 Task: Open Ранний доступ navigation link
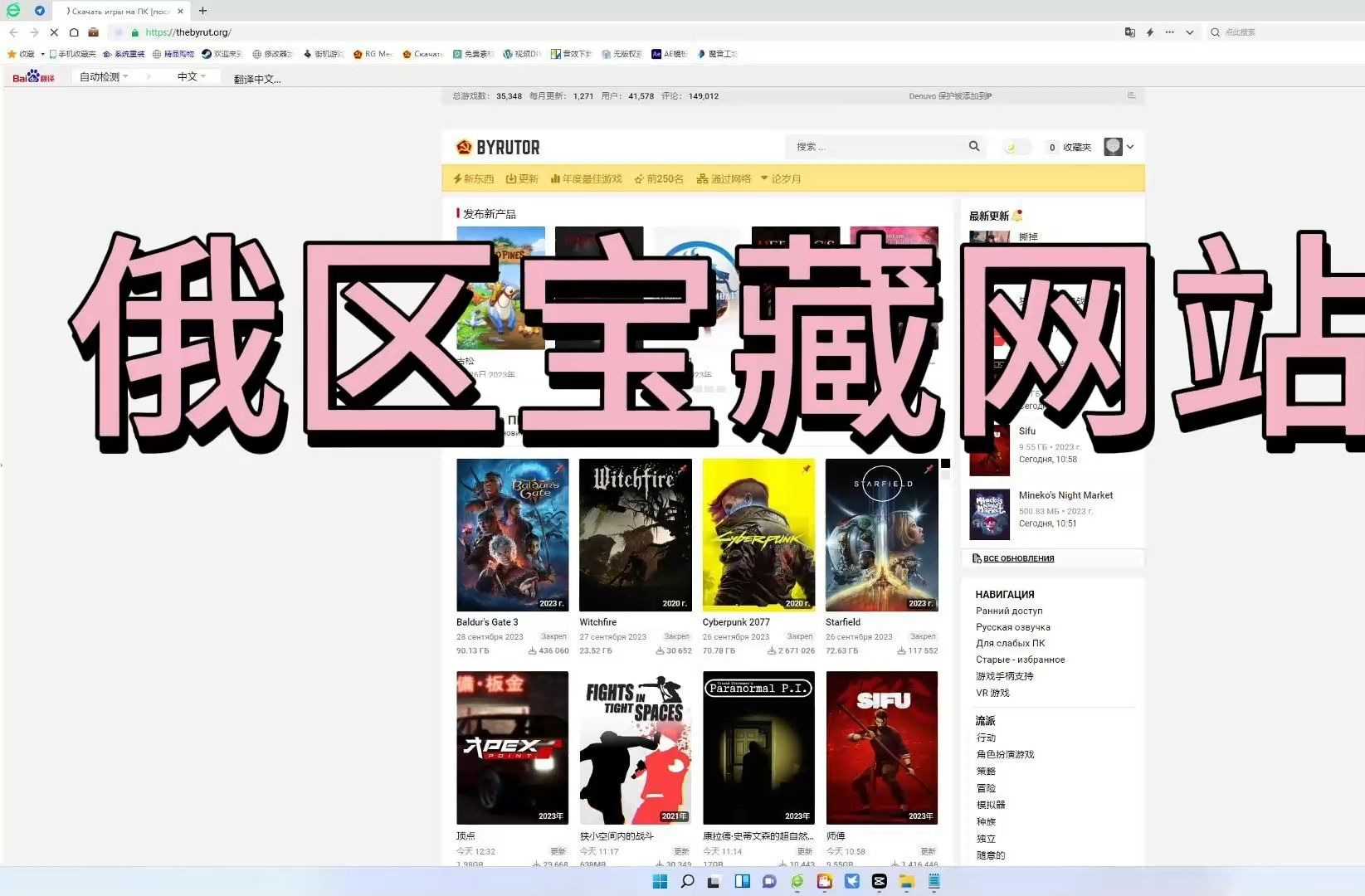click(1009, 611)
